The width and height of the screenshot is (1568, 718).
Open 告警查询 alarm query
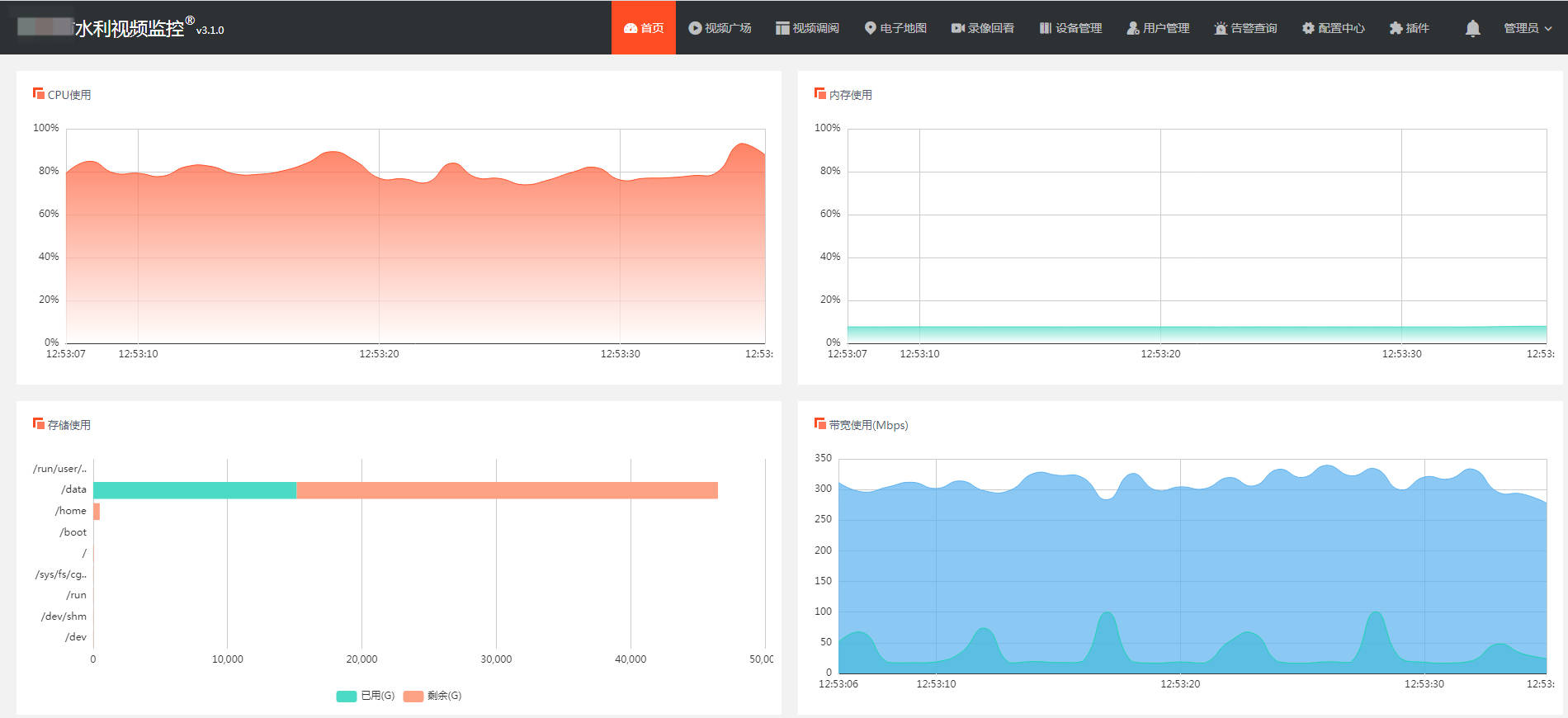(1245, 28)
